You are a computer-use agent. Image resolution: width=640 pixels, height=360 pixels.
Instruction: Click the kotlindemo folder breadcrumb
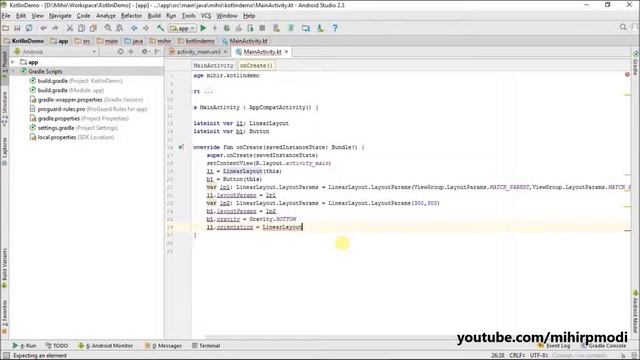coord(196,41)
